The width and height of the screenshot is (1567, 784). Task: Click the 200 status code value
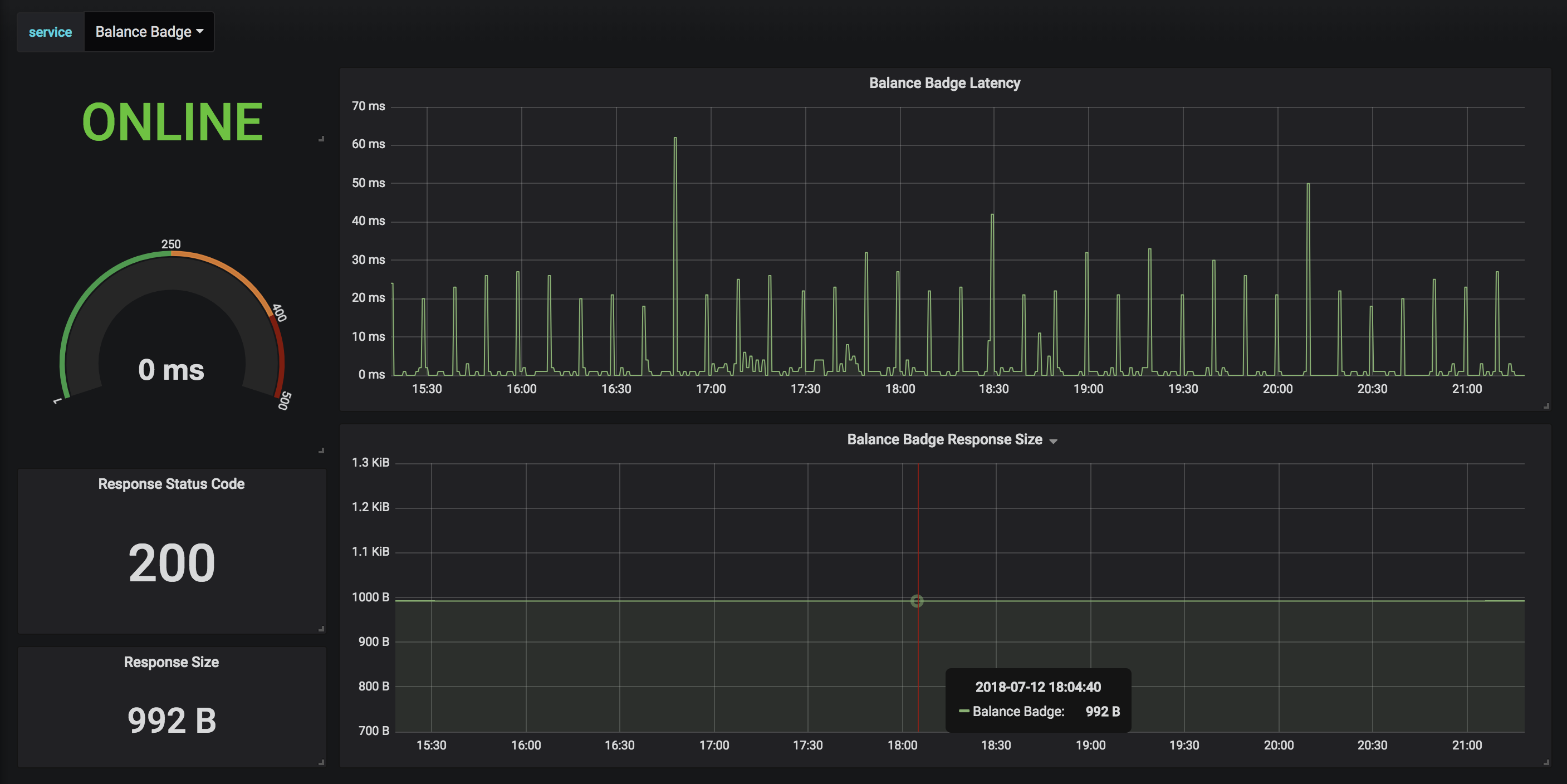(x=172, y=563)
